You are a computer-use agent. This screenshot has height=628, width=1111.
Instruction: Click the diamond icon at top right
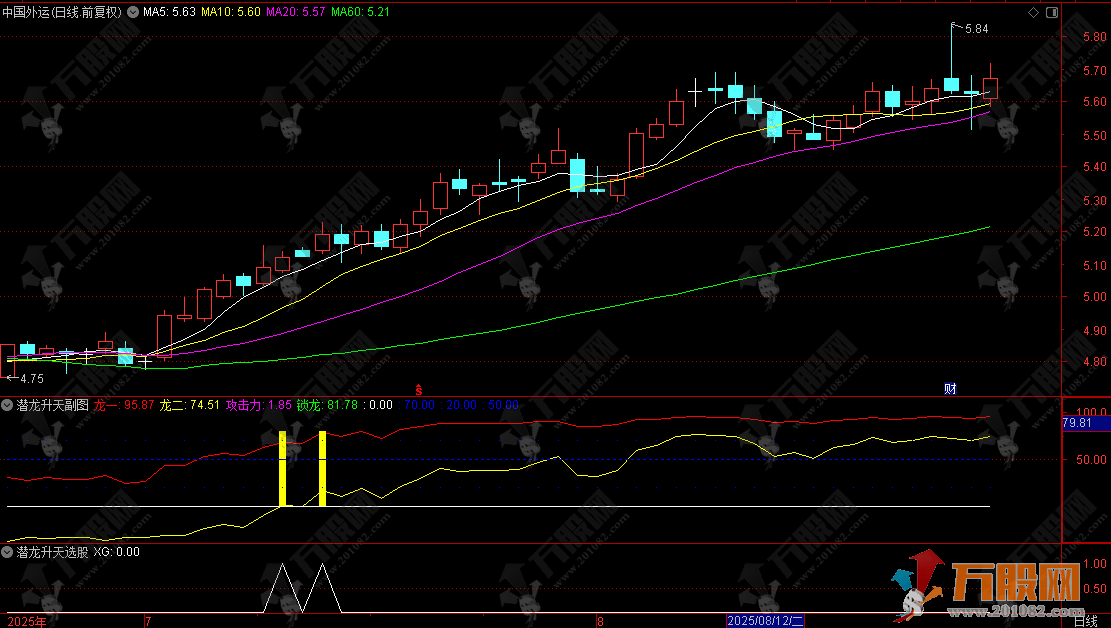(1033, 12)
